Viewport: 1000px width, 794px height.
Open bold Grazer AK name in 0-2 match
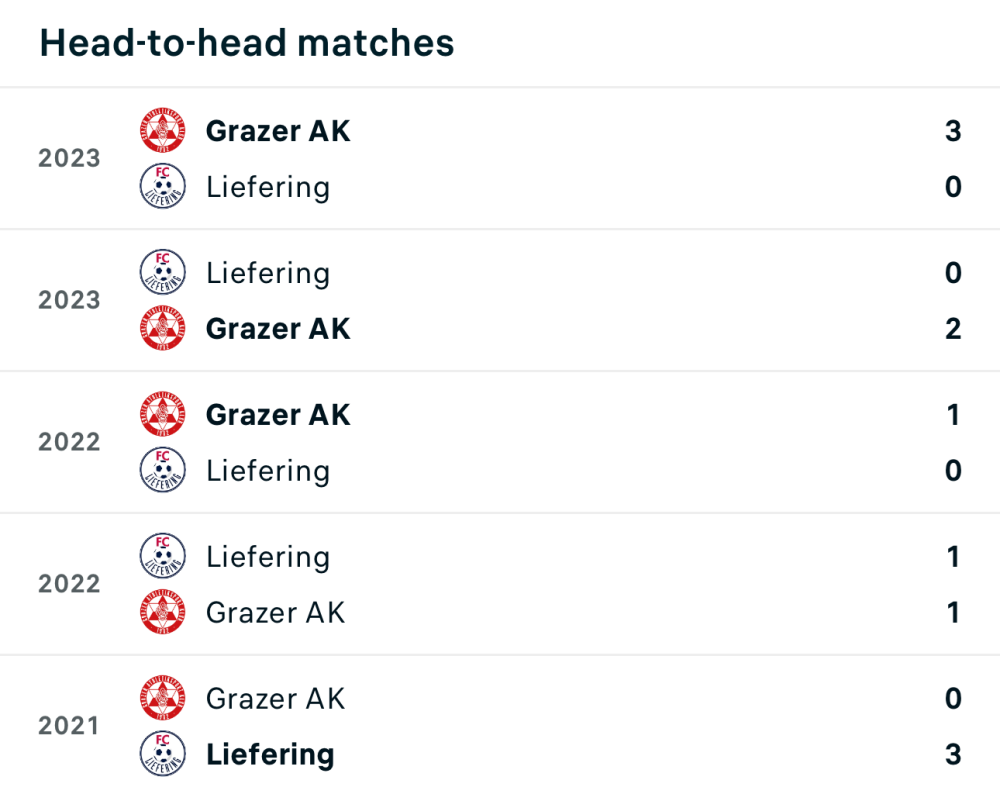coord(278,329)
